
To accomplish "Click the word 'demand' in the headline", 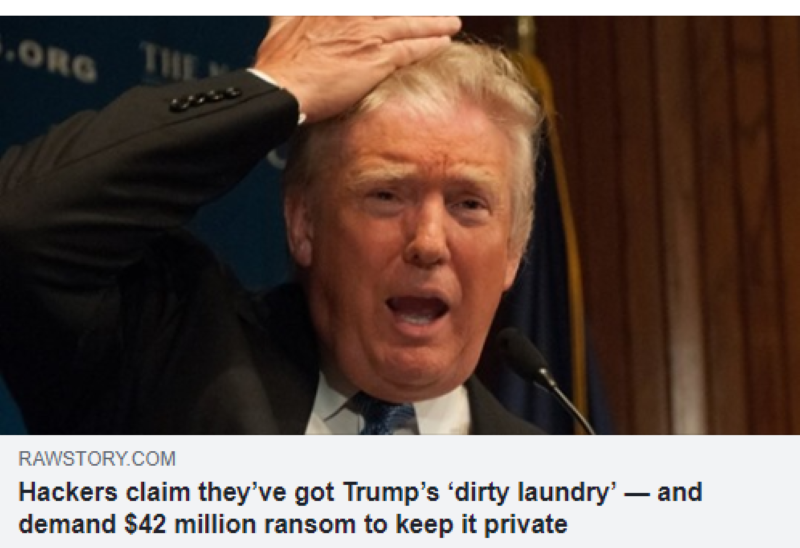I will click(x=67, y=525).
